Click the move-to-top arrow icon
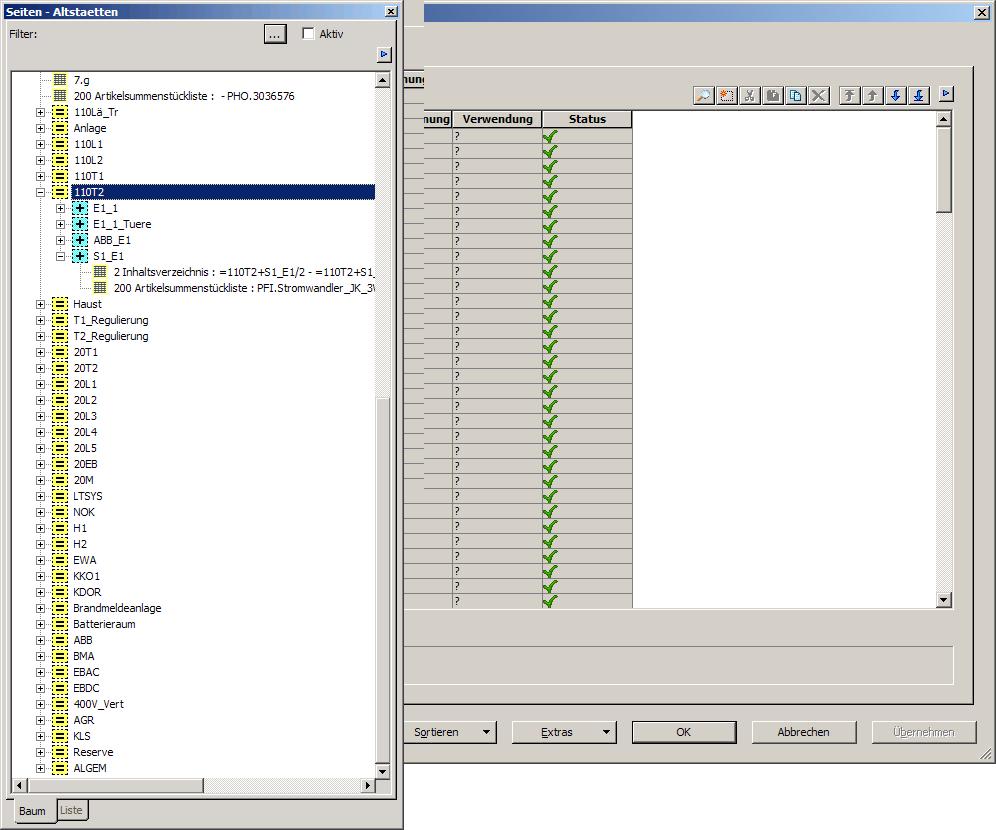The height and width of the screenshot is (830, 996). tap(850, 95)
